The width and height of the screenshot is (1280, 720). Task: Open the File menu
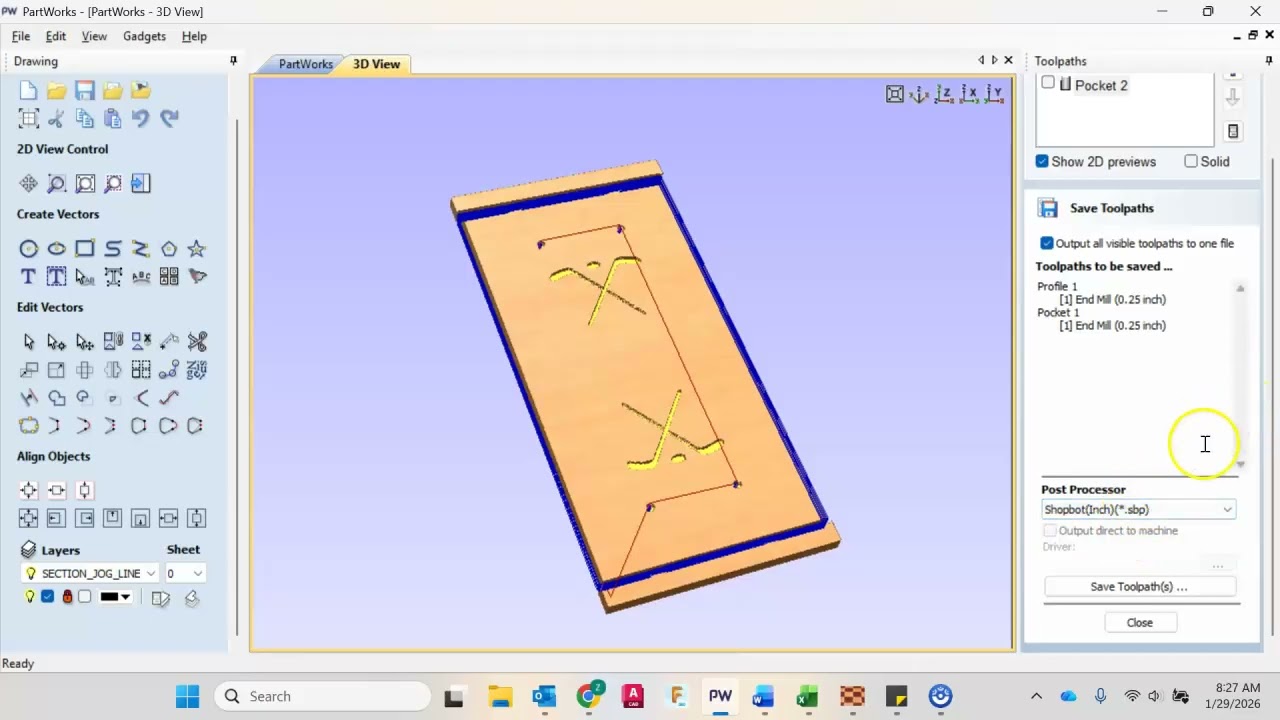pyautogui.click(x=21, y=36)
